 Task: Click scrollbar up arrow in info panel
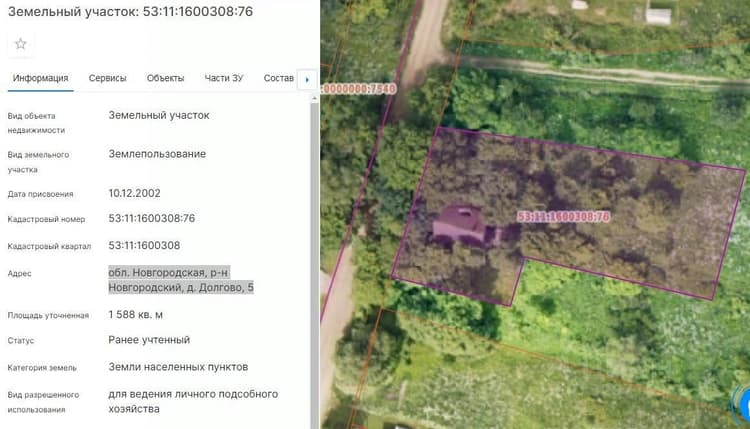(x=314, y=98)
